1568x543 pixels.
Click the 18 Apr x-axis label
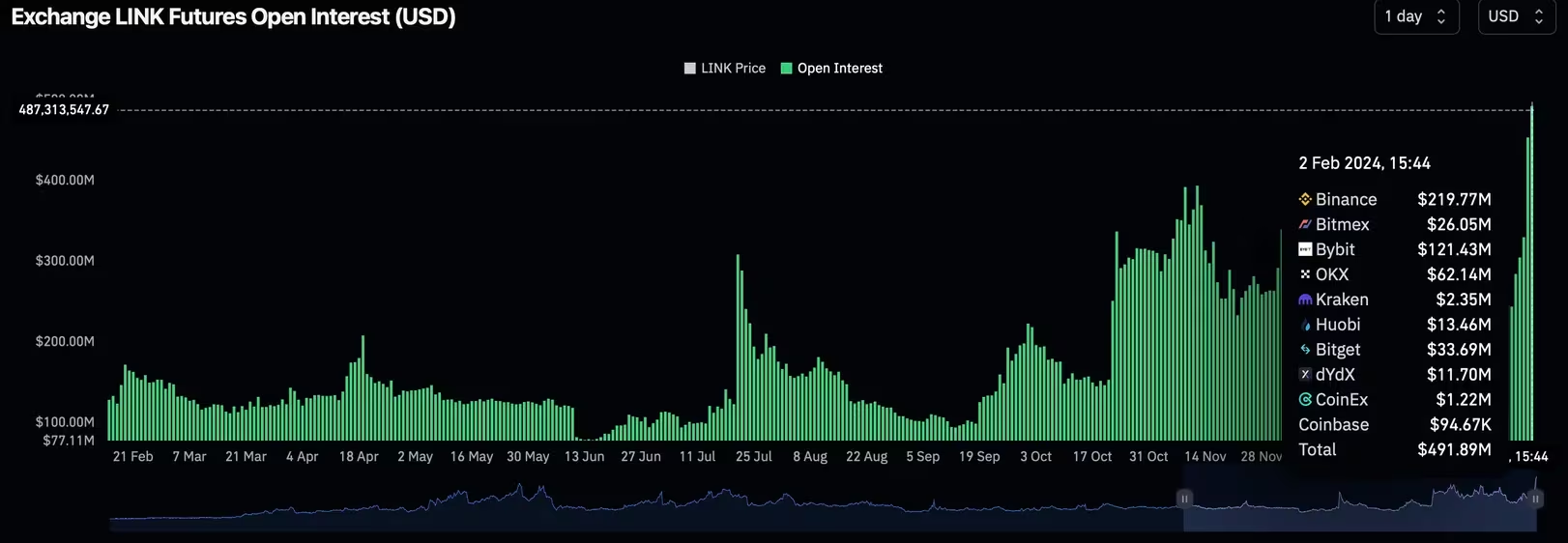(359, 457)
